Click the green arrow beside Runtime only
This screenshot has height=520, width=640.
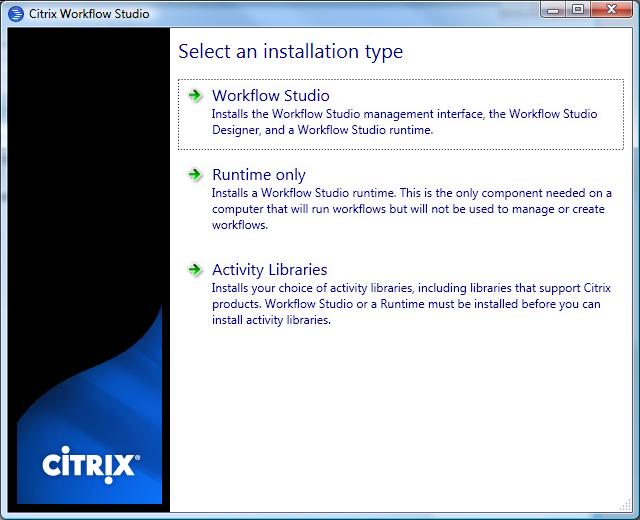[195, 175]
